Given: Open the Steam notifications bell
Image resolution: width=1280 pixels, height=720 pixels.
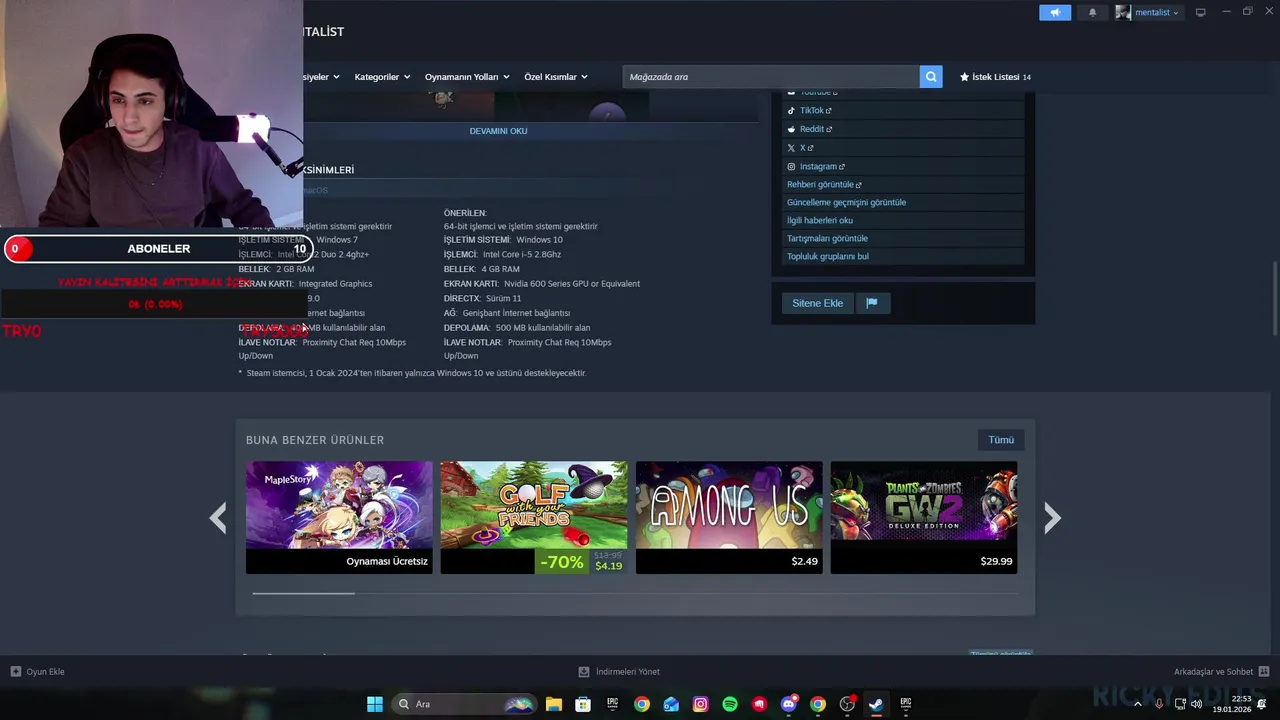Looking at the screenshot, I should coord(1092,12).
